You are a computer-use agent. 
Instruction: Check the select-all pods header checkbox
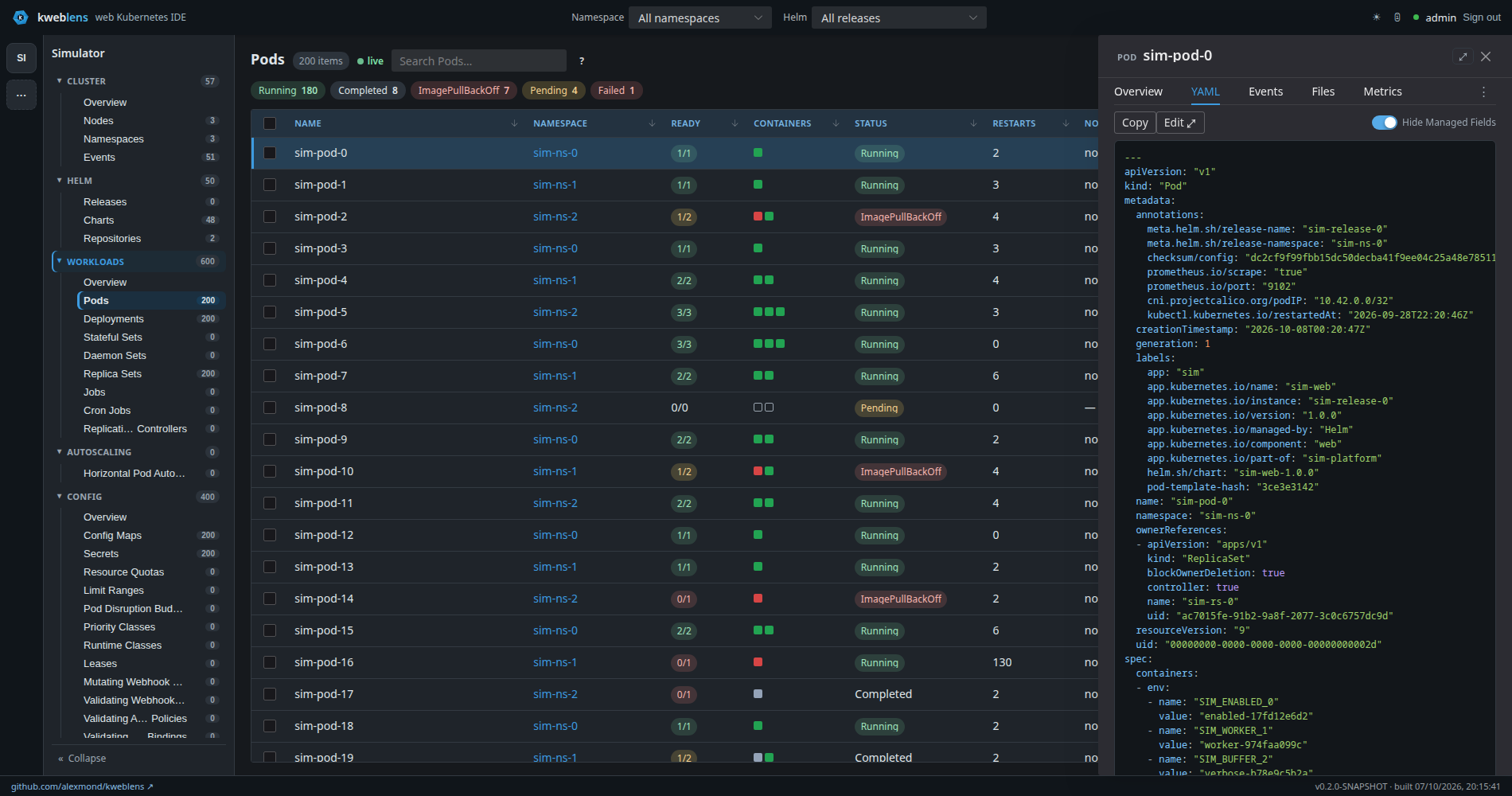[270, 123]
